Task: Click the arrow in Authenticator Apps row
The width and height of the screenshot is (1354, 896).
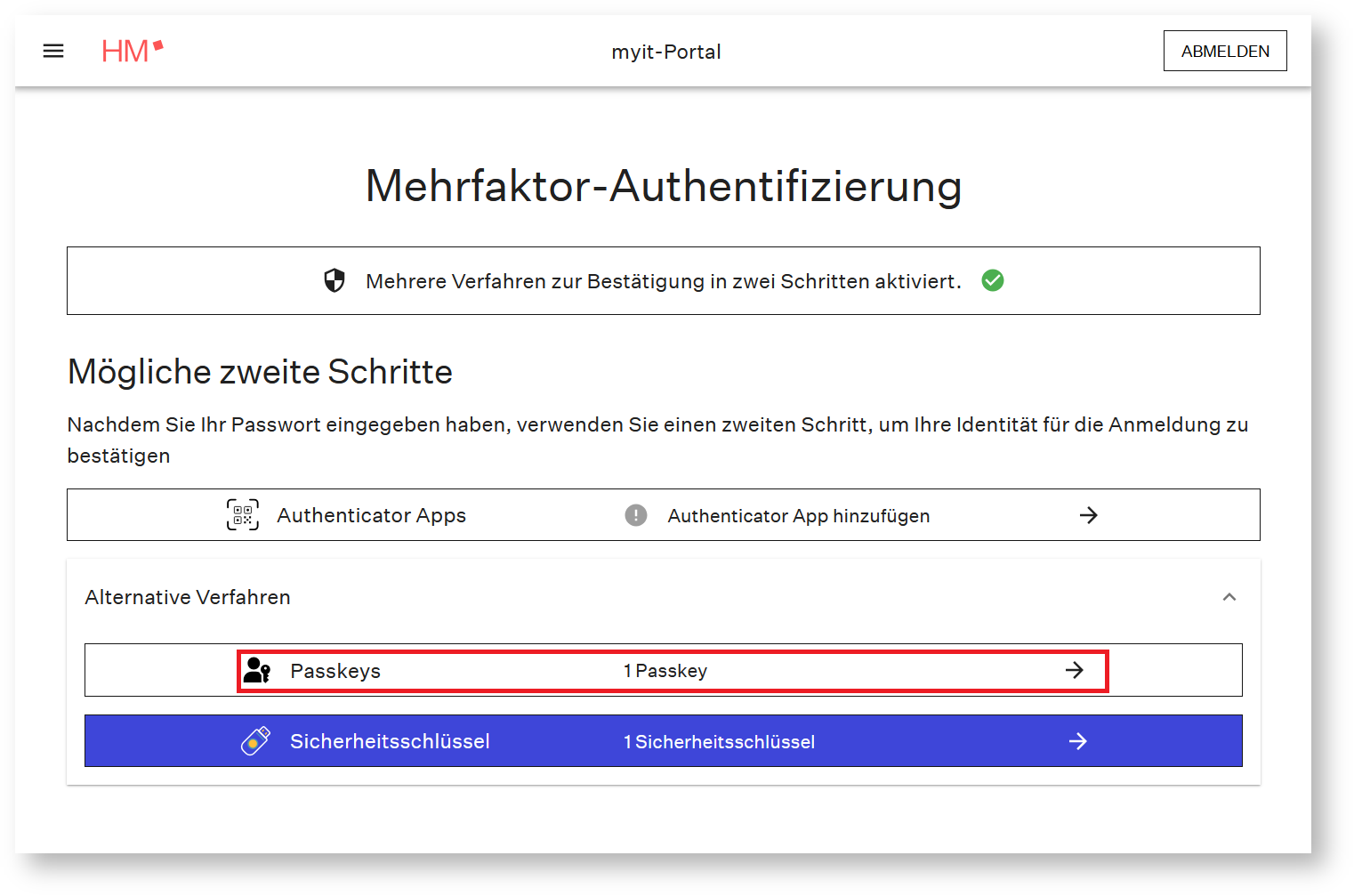Action: point(1088,515)
